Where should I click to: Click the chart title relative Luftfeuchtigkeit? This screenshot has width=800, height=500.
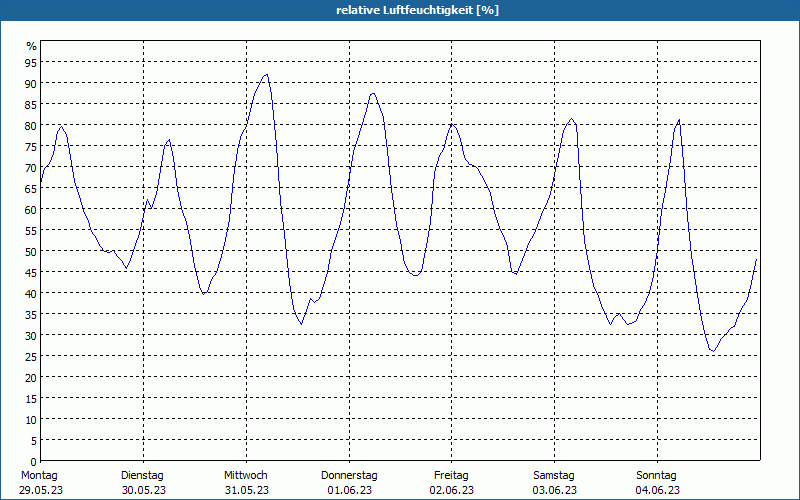[x=404, y=10]
